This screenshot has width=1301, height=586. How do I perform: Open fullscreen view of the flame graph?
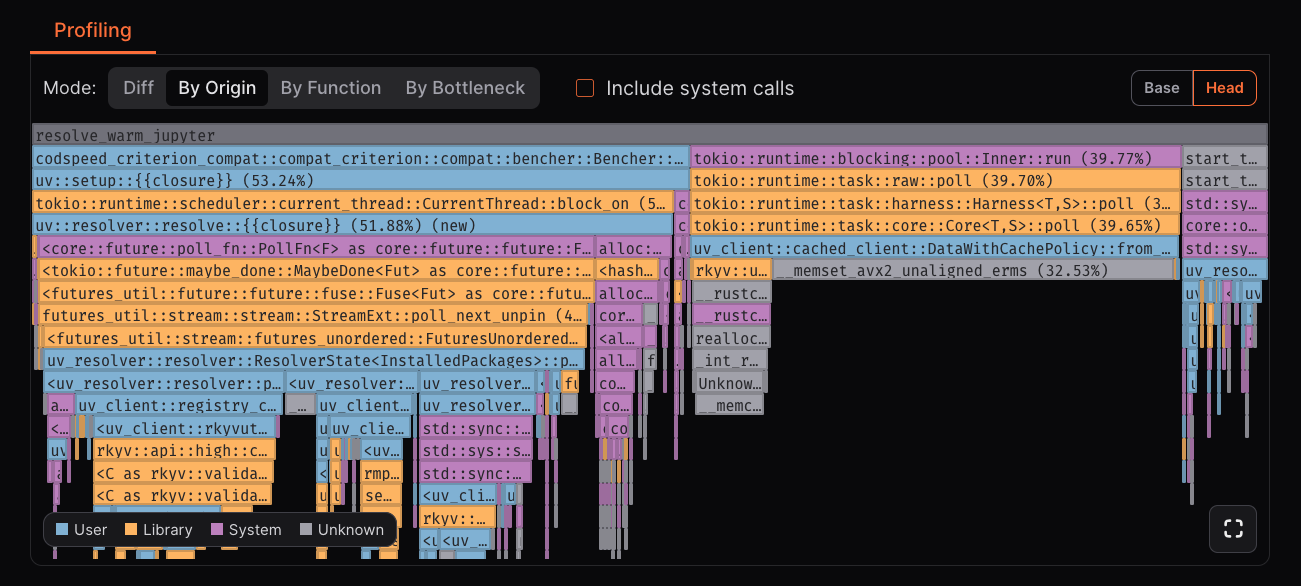(x=1233, y=529)
